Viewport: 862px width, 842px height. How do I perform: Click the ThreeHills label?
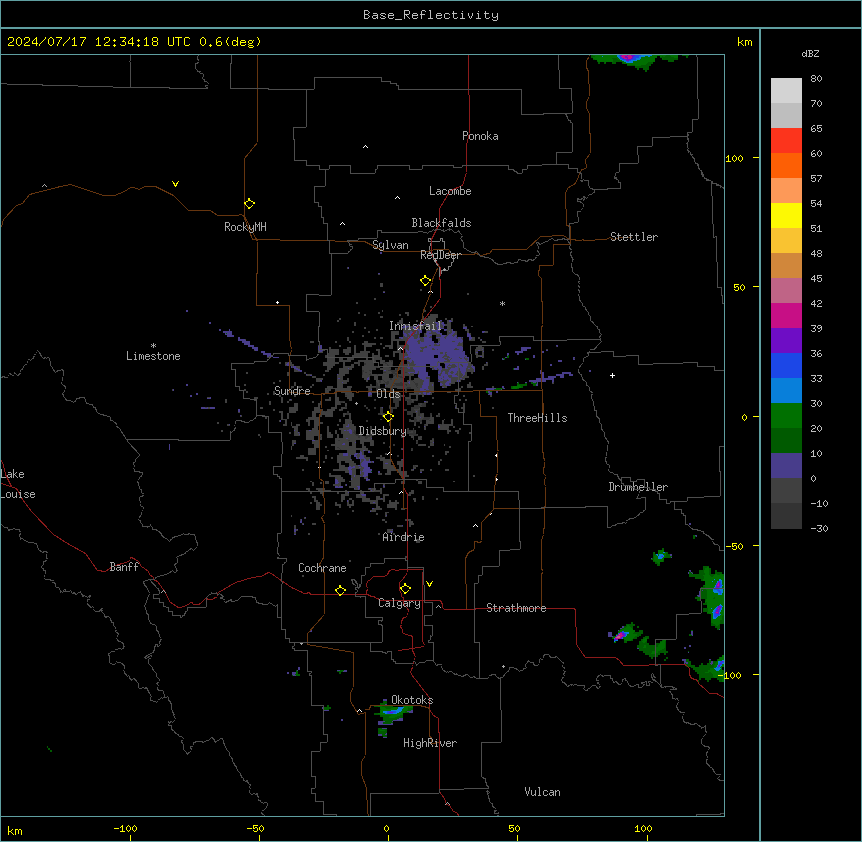(538, 418)
